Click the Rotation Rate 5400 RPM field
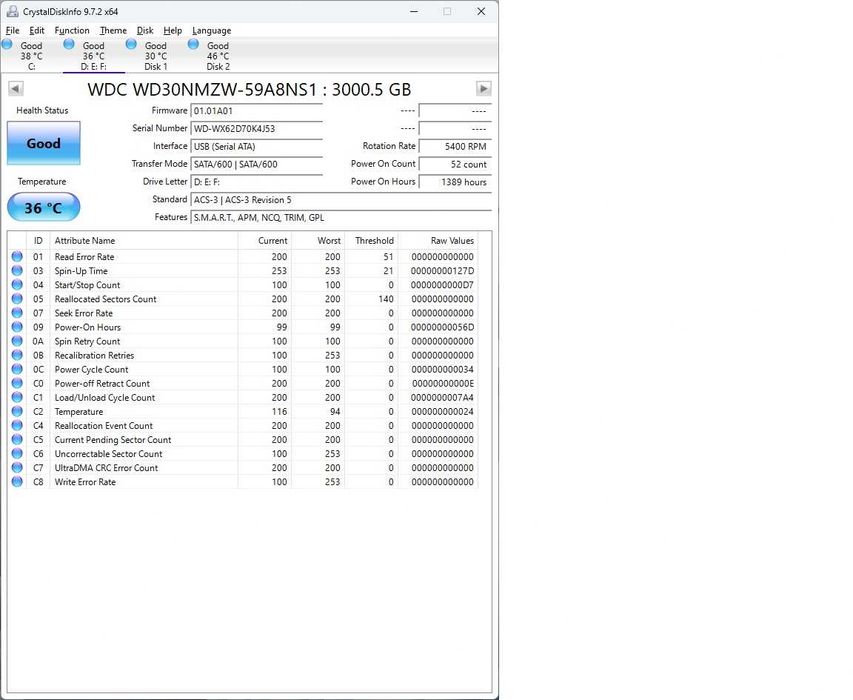Screen dimensions: 853x700 455,146
